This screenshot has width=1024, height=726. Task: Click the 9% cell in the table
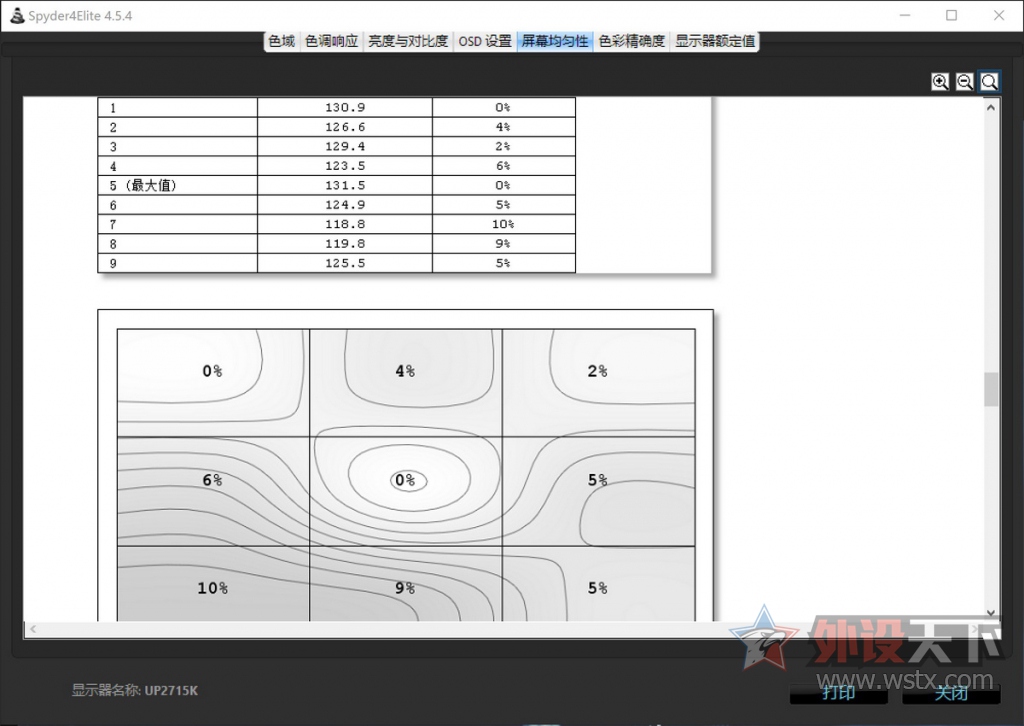pos(503,244)
